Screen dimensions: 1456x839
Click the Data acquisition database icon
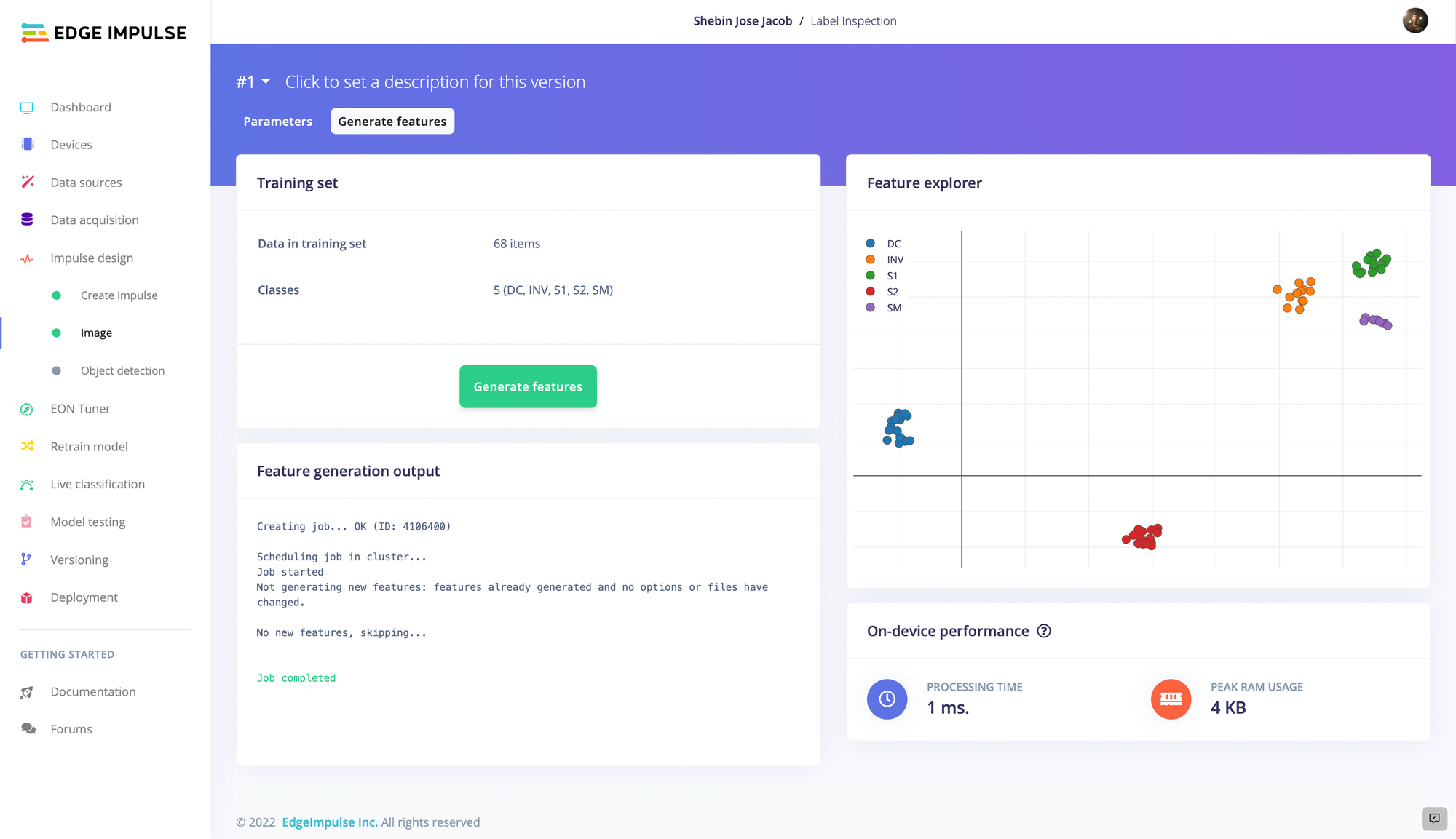click(27, 220)
